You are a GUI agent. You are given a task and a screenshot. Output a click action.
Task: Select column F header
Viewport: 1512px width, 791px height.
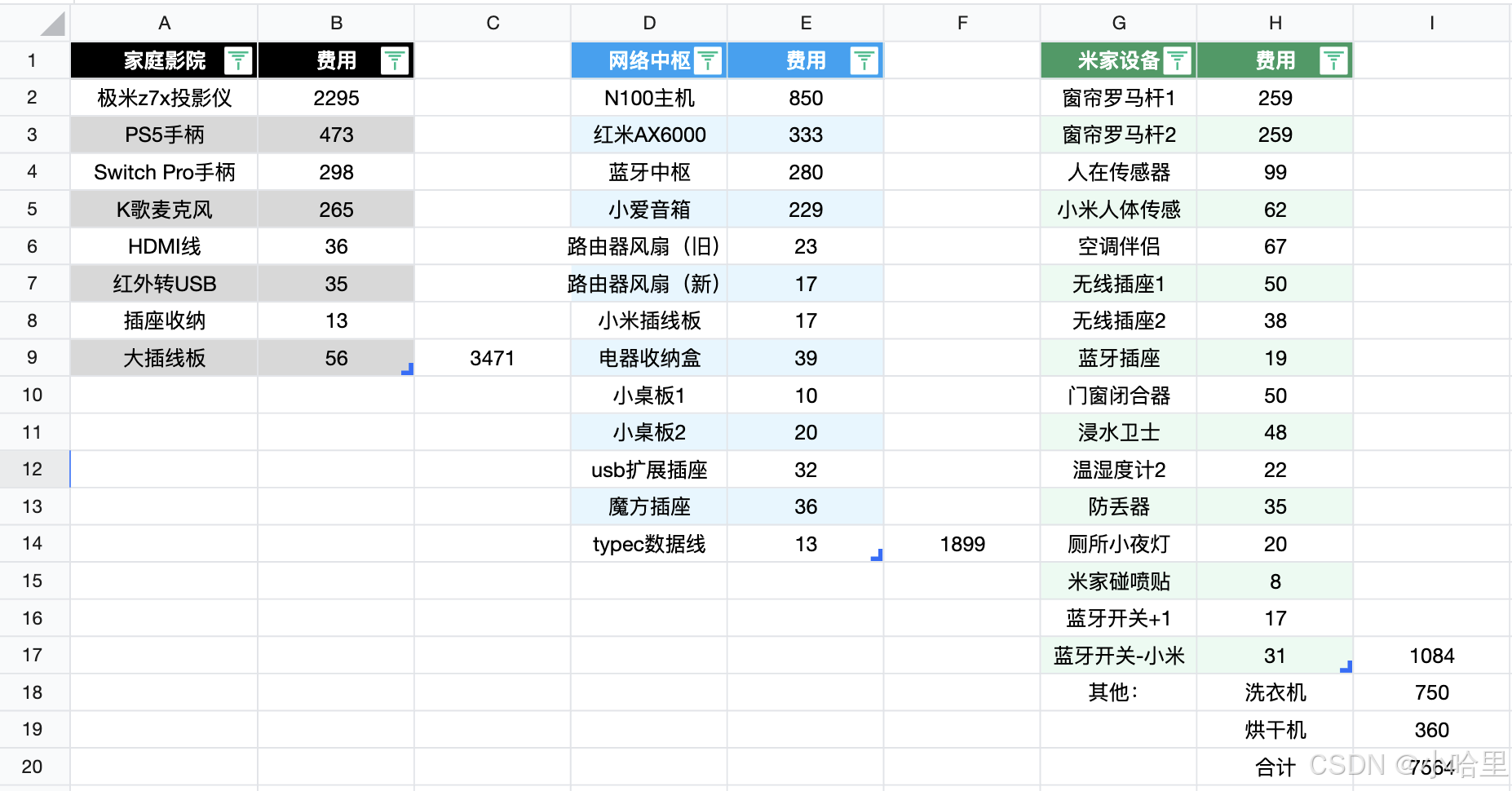(x=962, y=23)
